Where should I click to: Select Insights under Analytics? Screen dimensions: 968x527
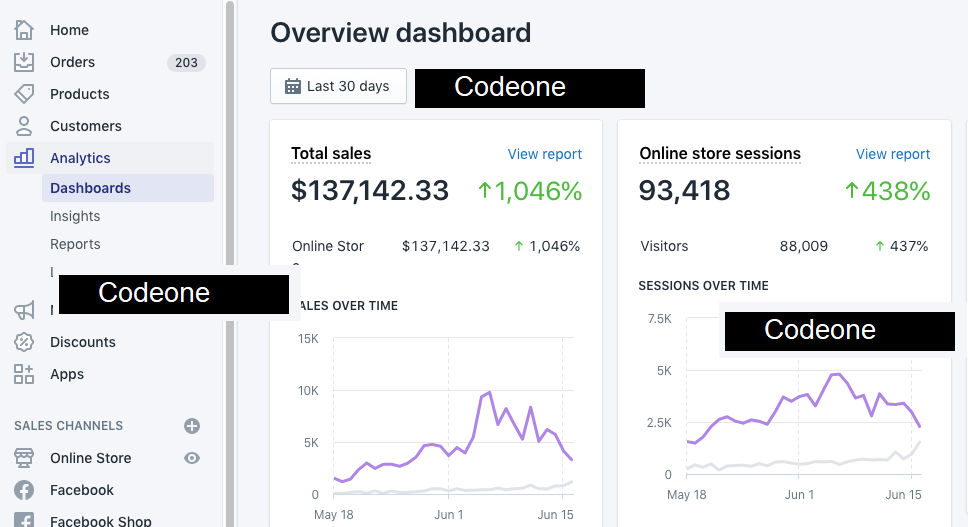[x=75, y=216]
